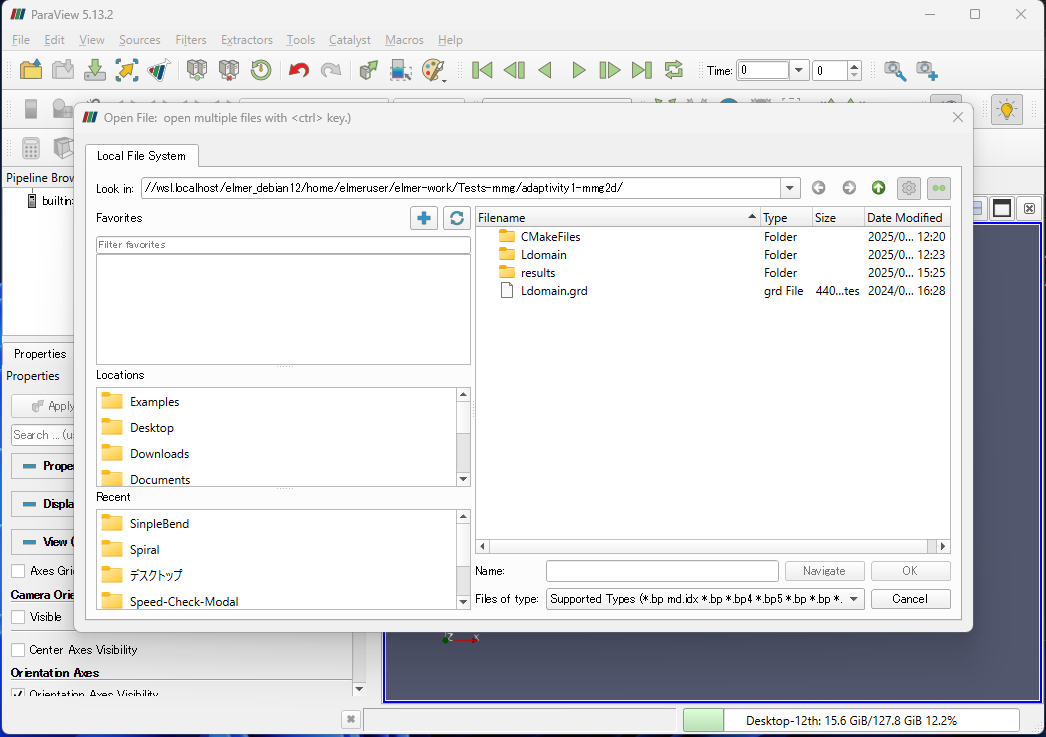Jump to last frame
This screenshot has height=737, width=1046.
642,70
